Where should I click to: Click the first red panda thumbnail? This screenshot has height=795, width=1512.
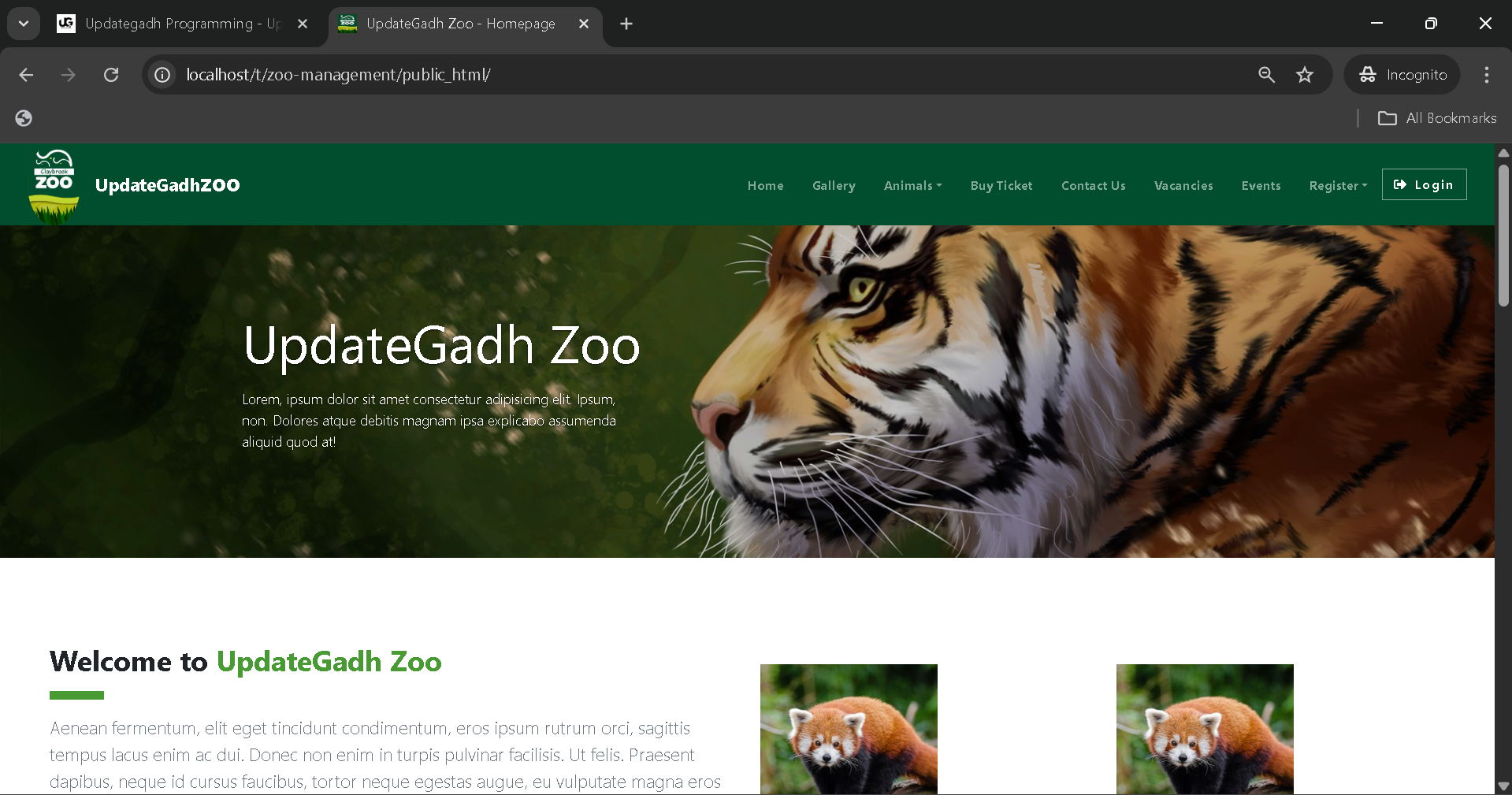[x=849, y=729]
